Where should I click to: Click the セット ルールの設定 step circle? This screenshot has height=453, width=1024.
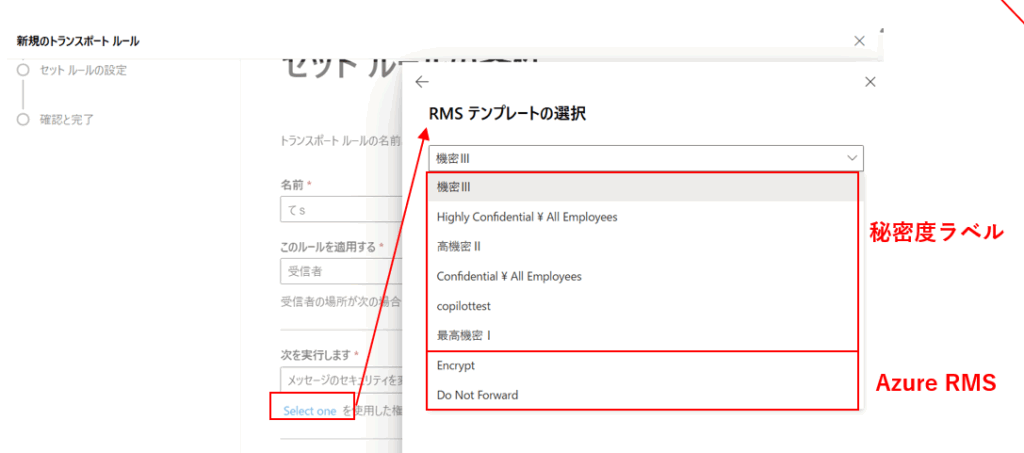tap(23, 70)
